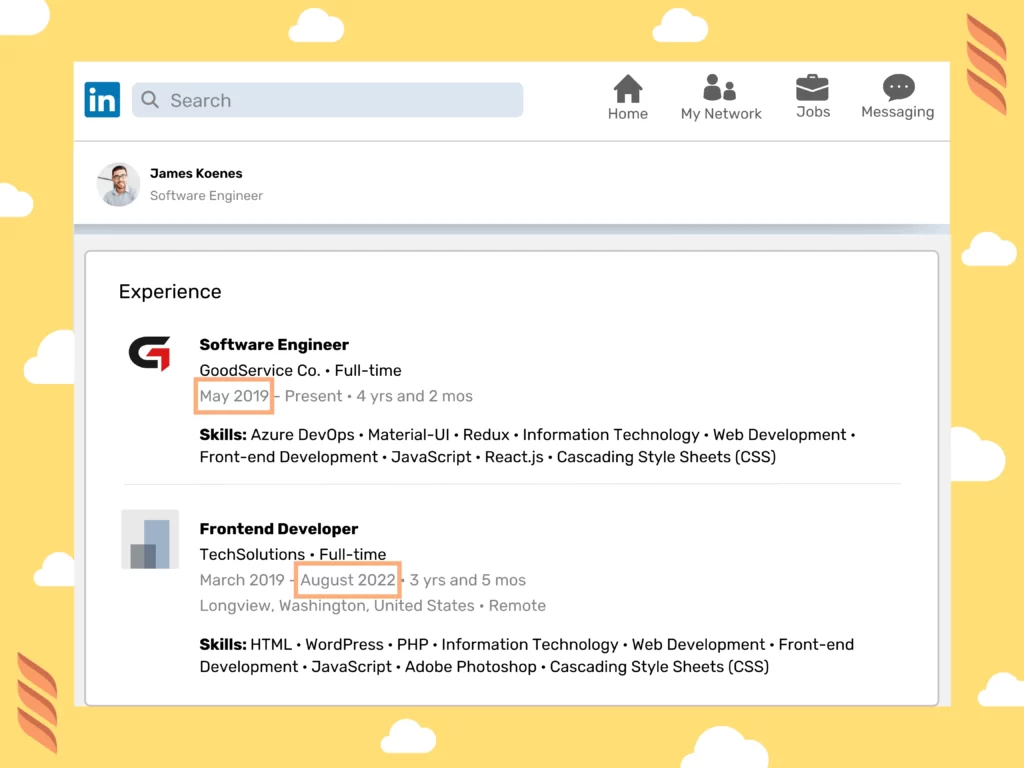Open the Jobs briefcase icon
The width and height of the screenshot is (1024, 768).
pos(812,88)
